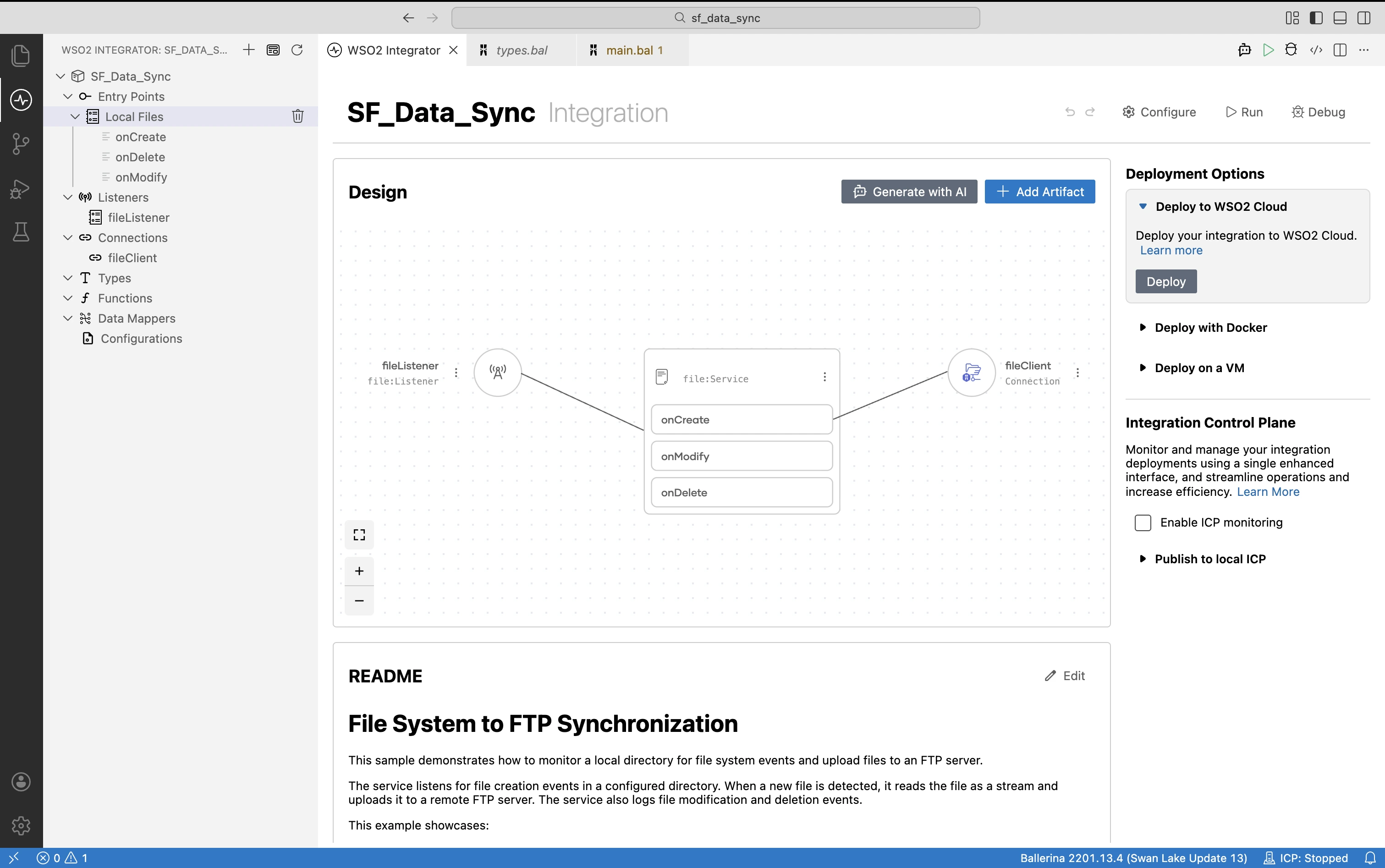The width and height of the screenshot is (1385, 868).
Task: Close WSO2 Integrator tab
Action: pyautogui.click(x=453, y=50)
